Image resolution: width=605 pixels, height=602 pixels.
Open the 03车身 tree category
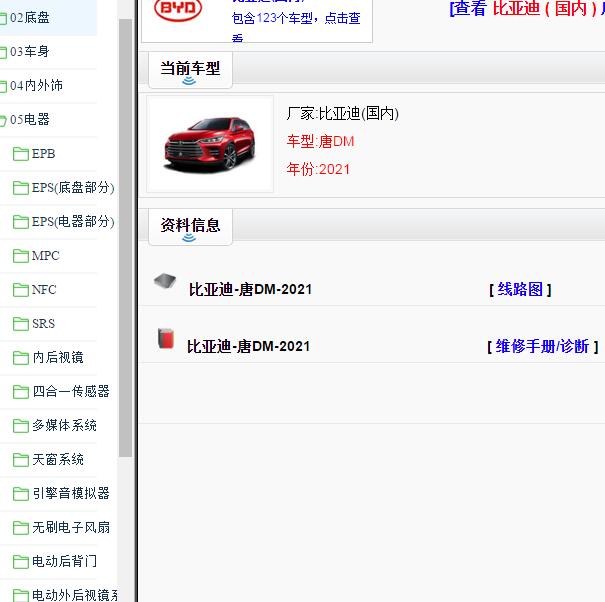coord(30,52)
